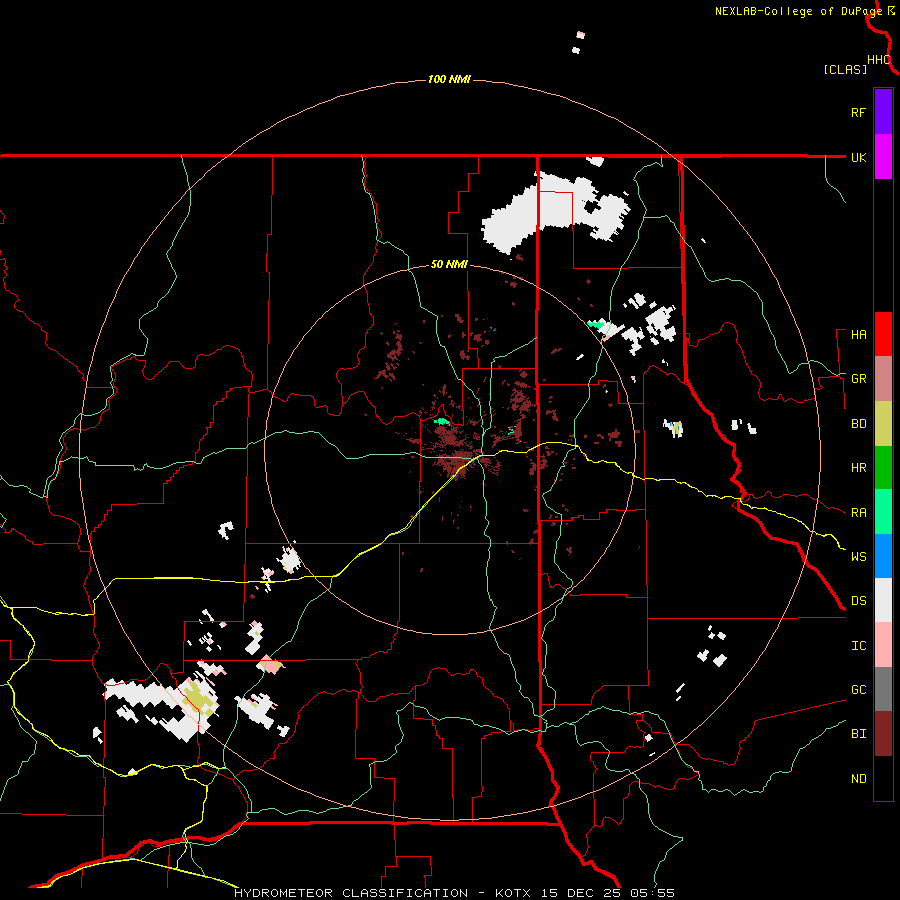The width and height of the screenshot is (900, 900).
Task: Click the NEXLAB-College of DuPage credit text
Action: (798, 11)
